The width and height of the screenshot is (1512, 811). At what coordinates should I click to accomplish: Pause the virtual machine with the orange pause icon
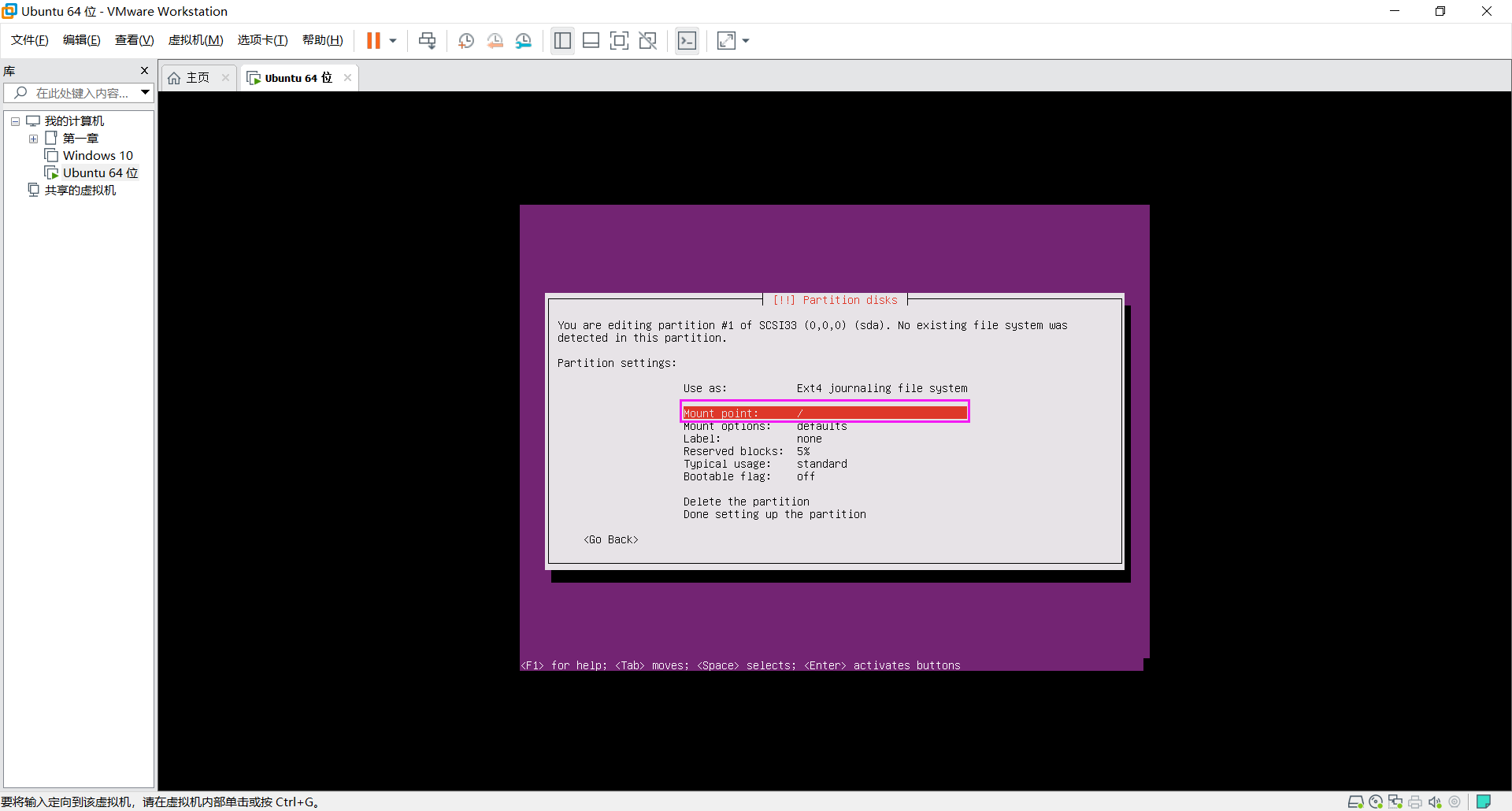pos(373,41)
